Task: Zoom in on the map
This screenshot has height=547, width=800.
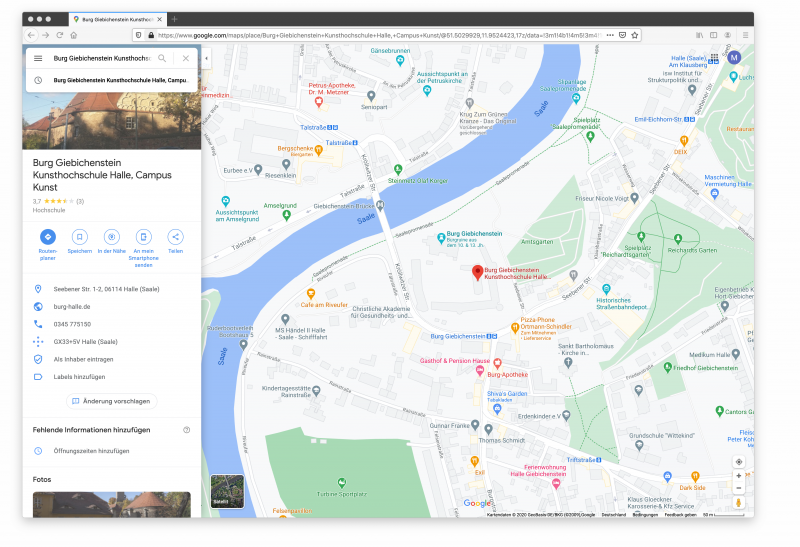Action: pyautogui.click(x=739, y=477)
